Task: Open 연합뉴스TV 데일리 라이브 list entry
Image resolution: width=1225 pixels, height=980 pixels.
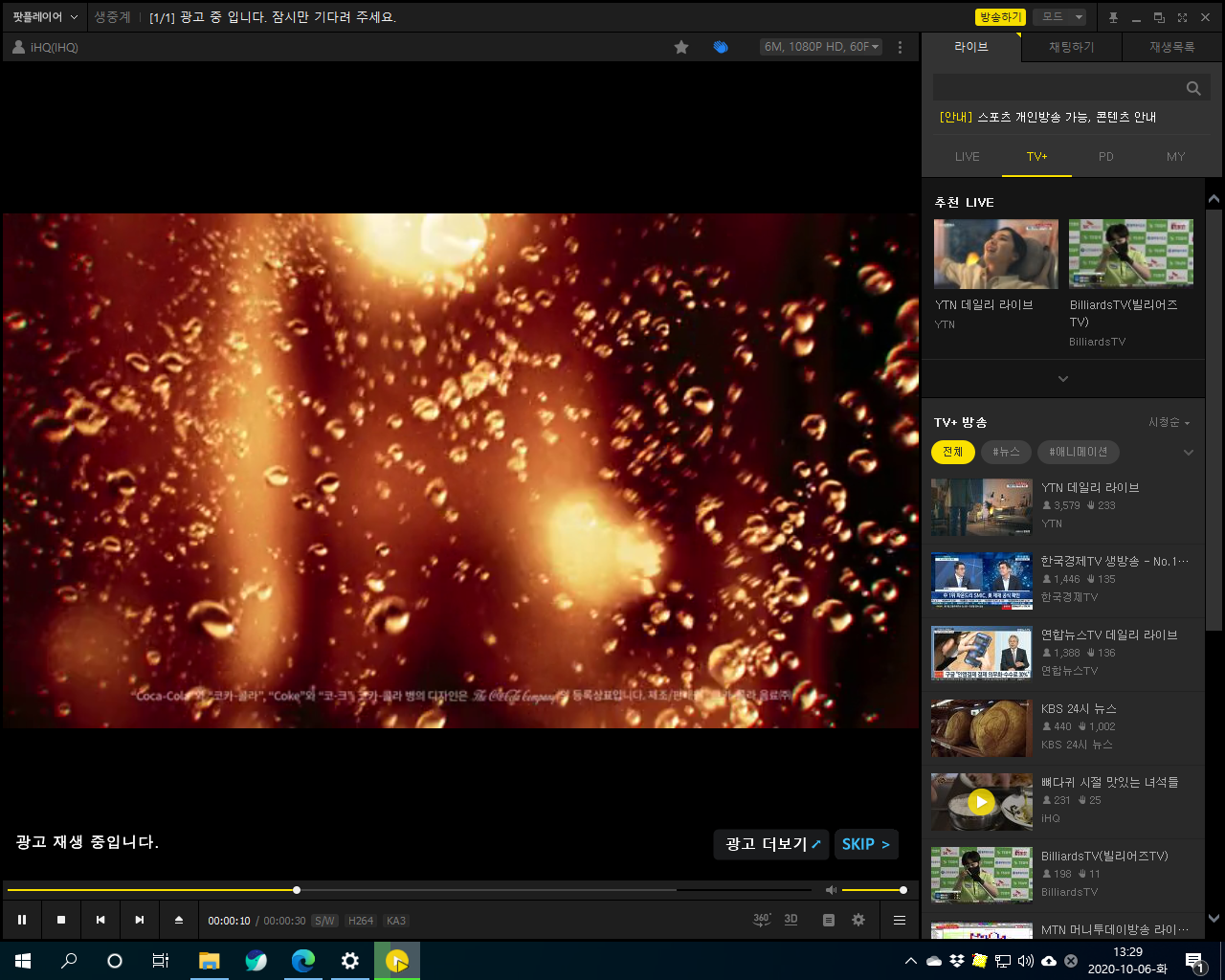Action: coord(1063,655)
